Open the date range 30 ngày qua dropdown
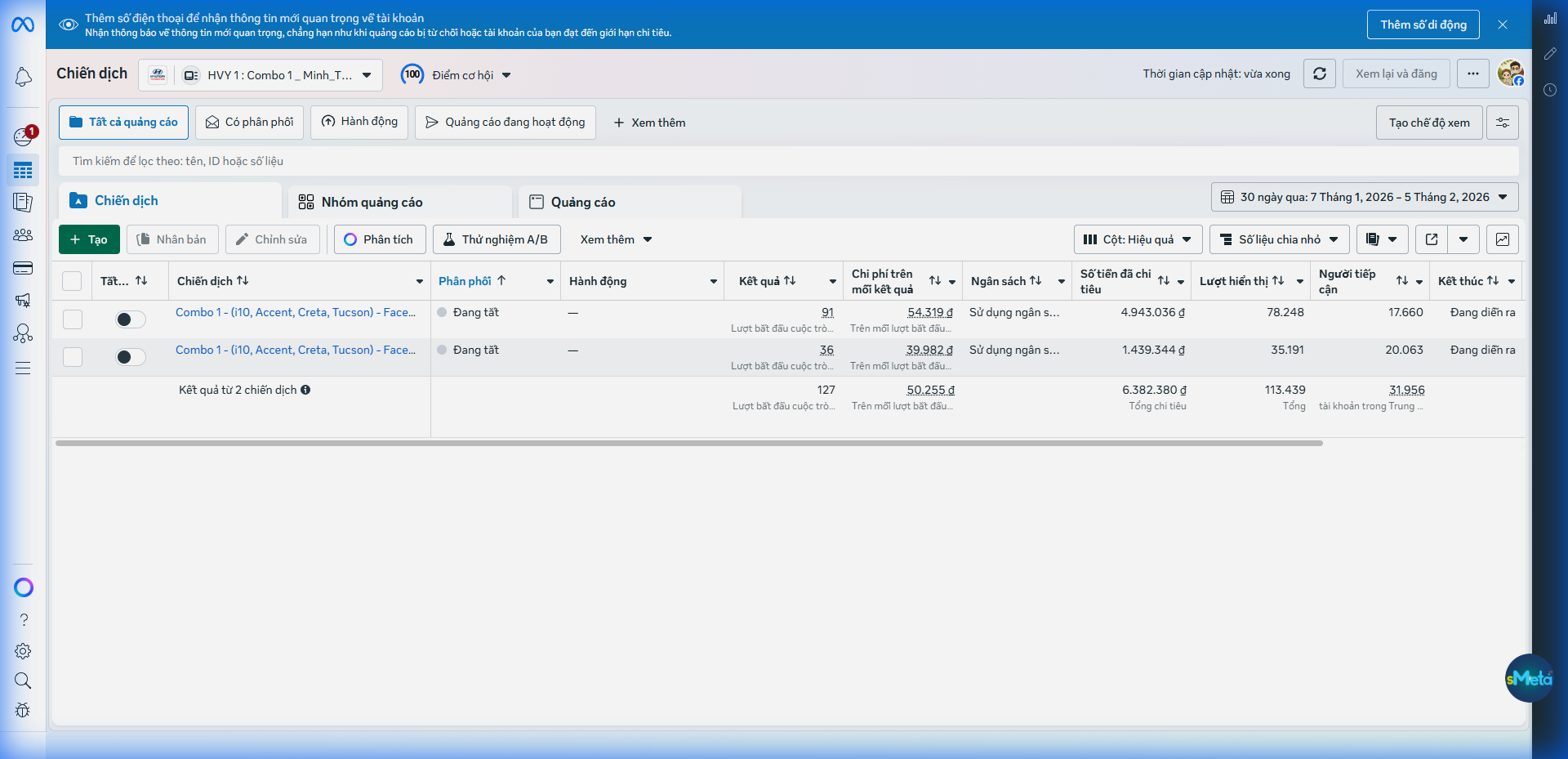 pos(1364,197)
